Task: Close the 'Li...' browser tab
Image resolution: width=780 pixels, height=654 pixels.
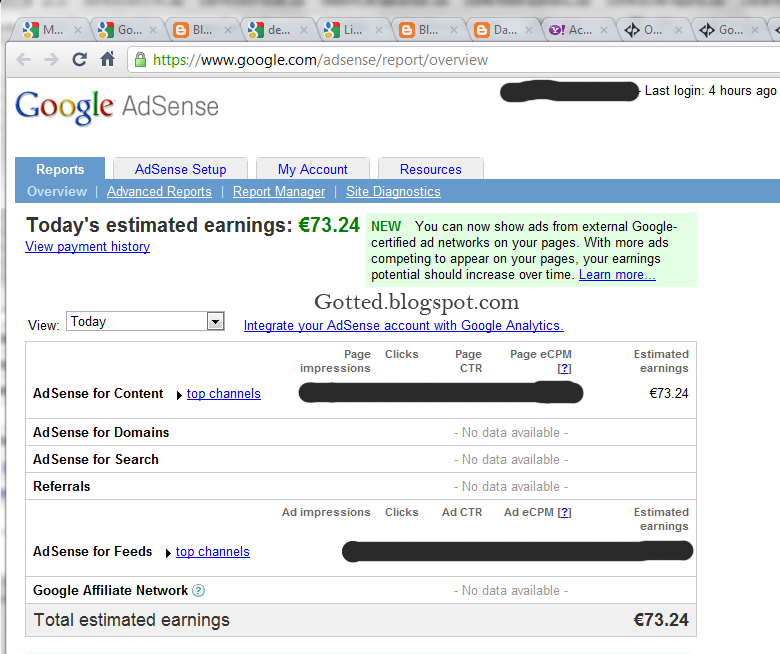Action: tap(379, 30)
